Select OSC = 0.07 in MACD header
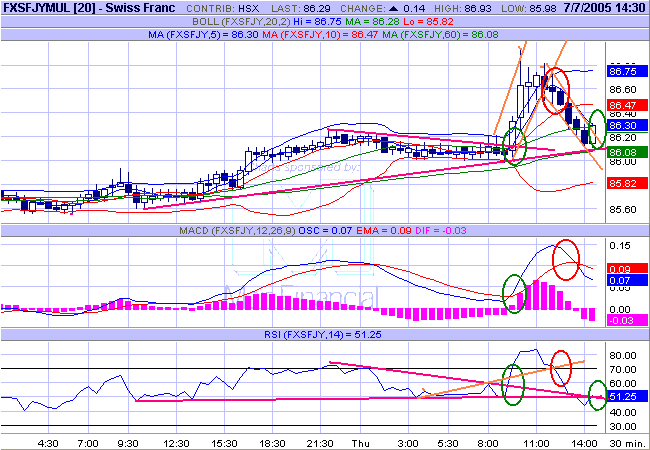Viewport: 650px width, 450px height. pyautogui.click(x=325, y=230)
